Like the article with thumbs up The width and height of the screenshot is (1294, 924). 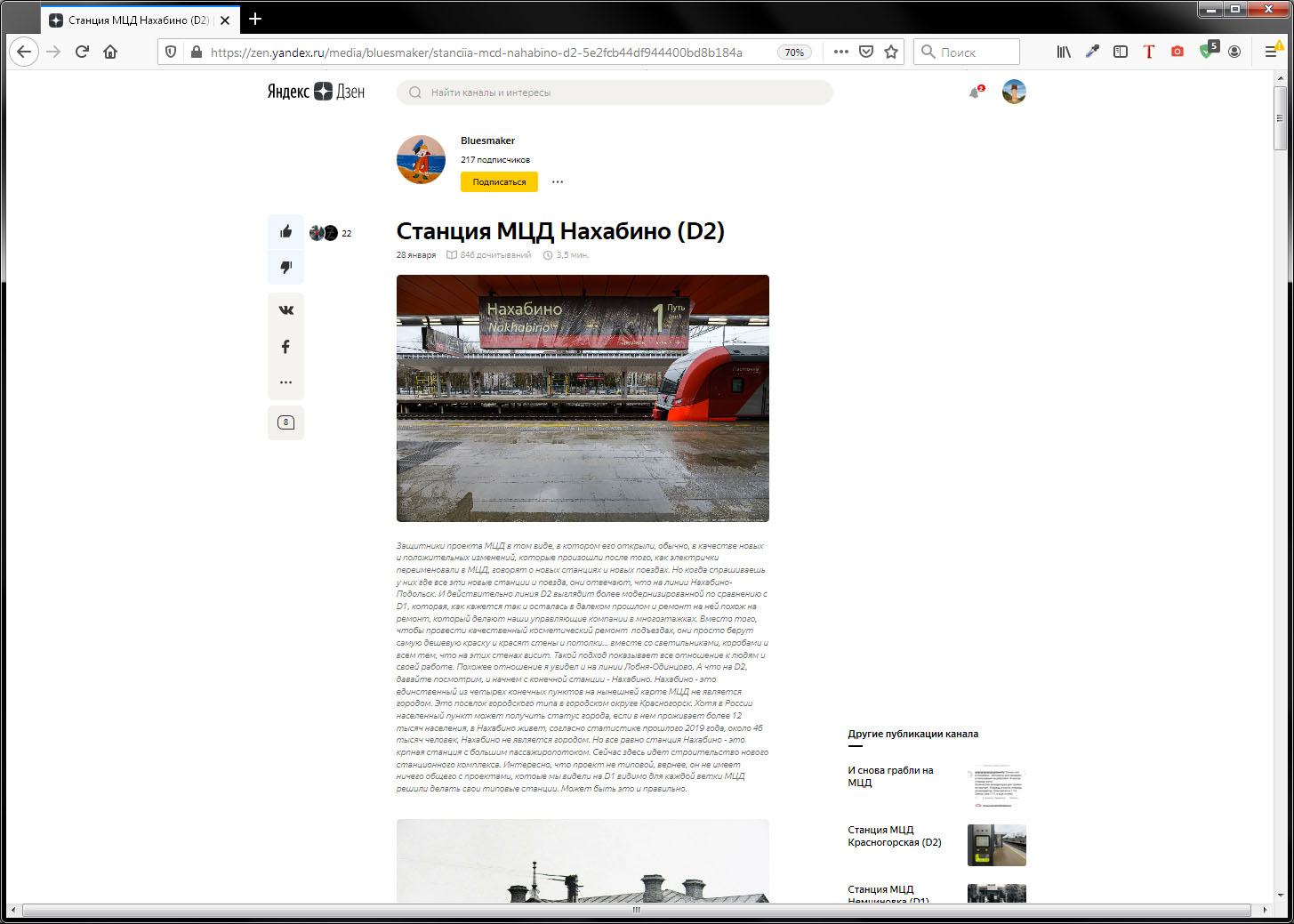285,232
